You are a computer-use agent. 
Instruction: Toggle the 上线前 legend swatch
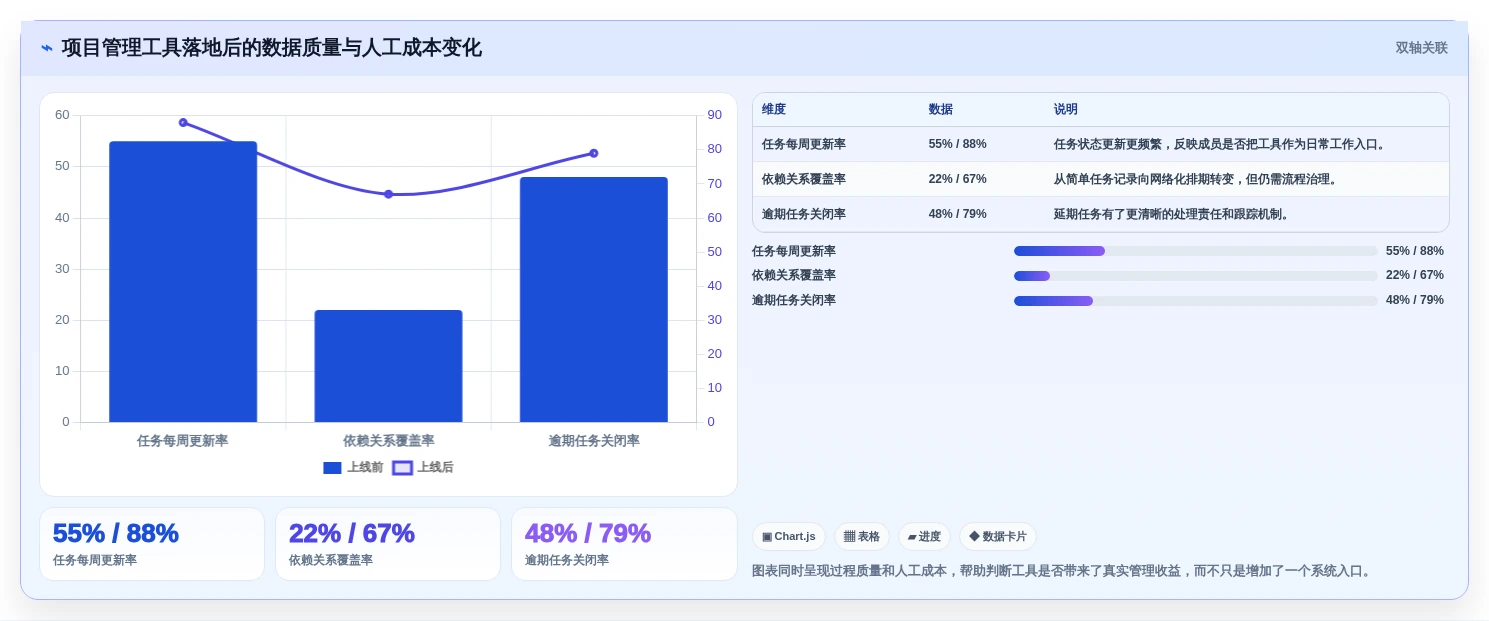[332, 467]
